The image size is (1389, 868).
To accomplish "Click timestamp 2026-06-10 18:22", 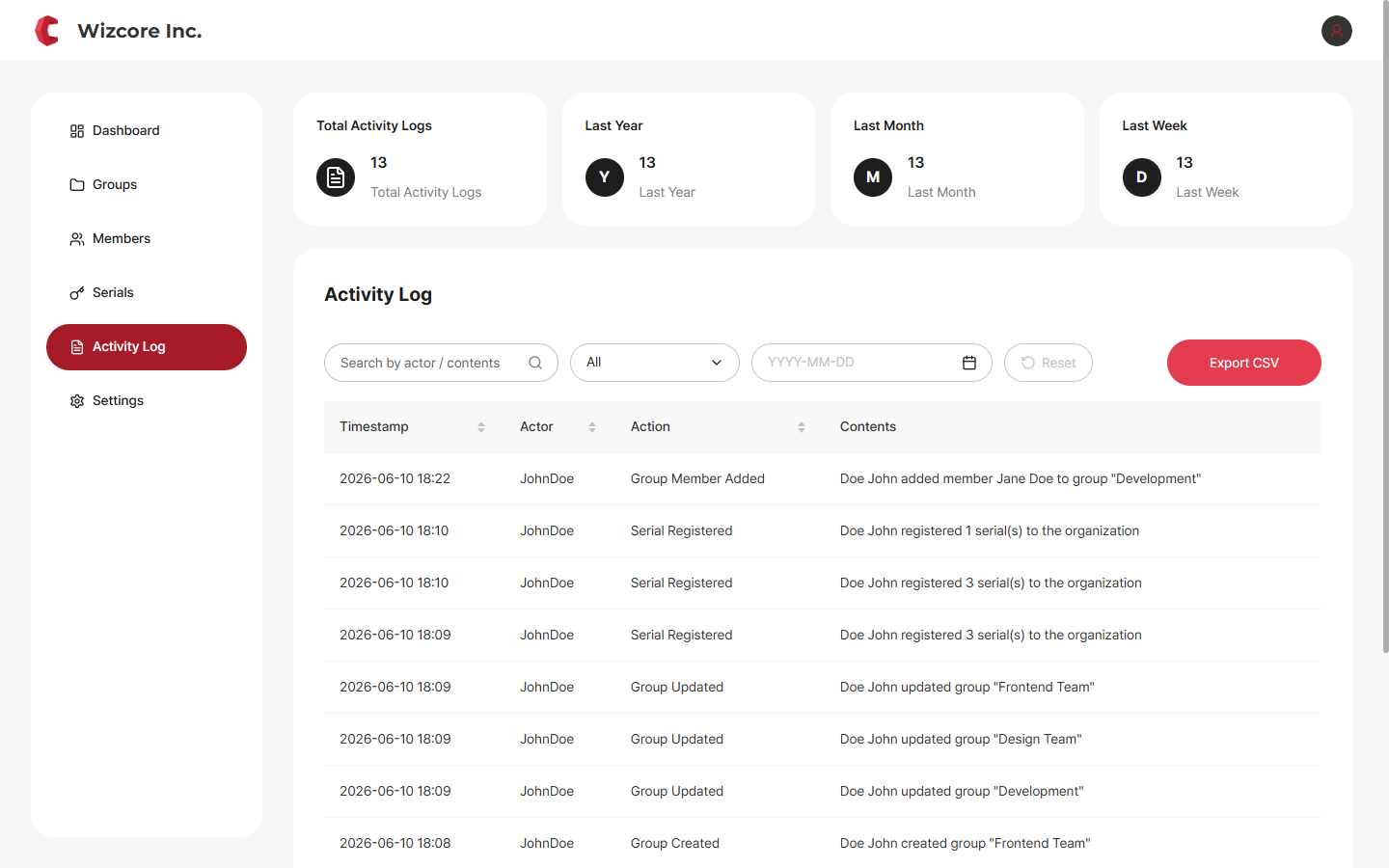I will (x=395, y=479).
